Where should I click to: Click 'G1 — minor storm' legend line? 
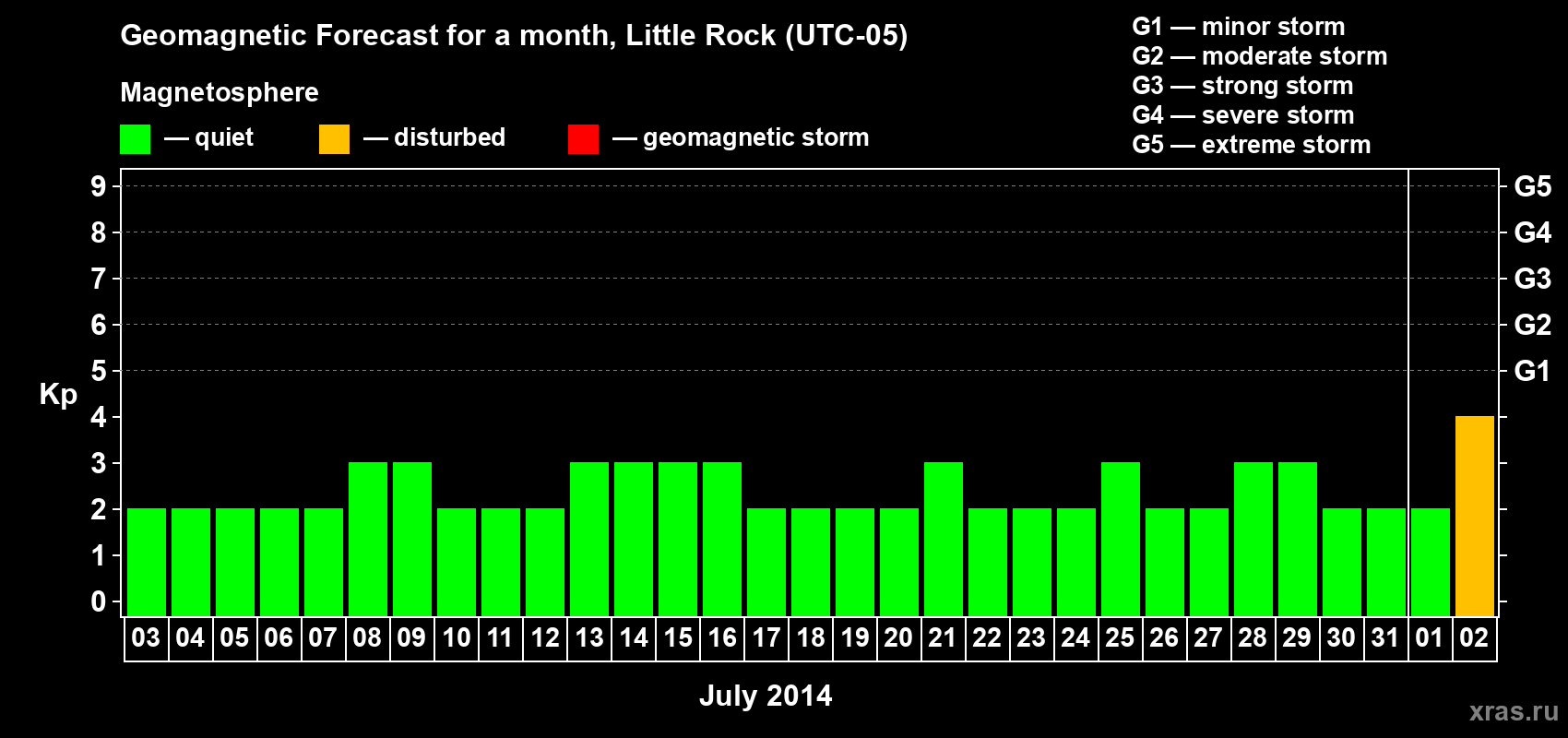tap(1238, 27)
